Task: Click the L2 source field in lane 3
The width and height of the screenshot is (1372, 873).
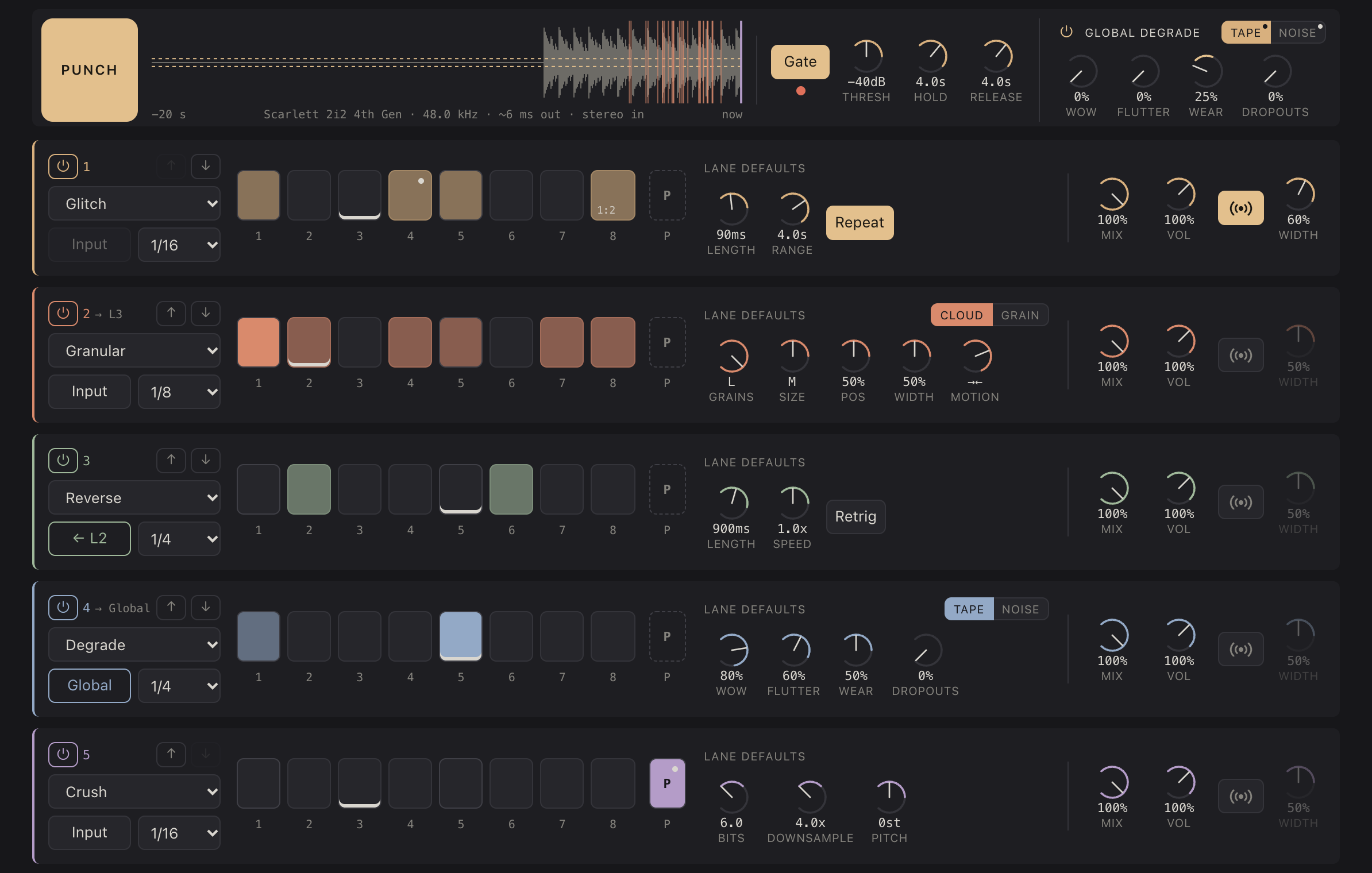Action: coord(90,539)
